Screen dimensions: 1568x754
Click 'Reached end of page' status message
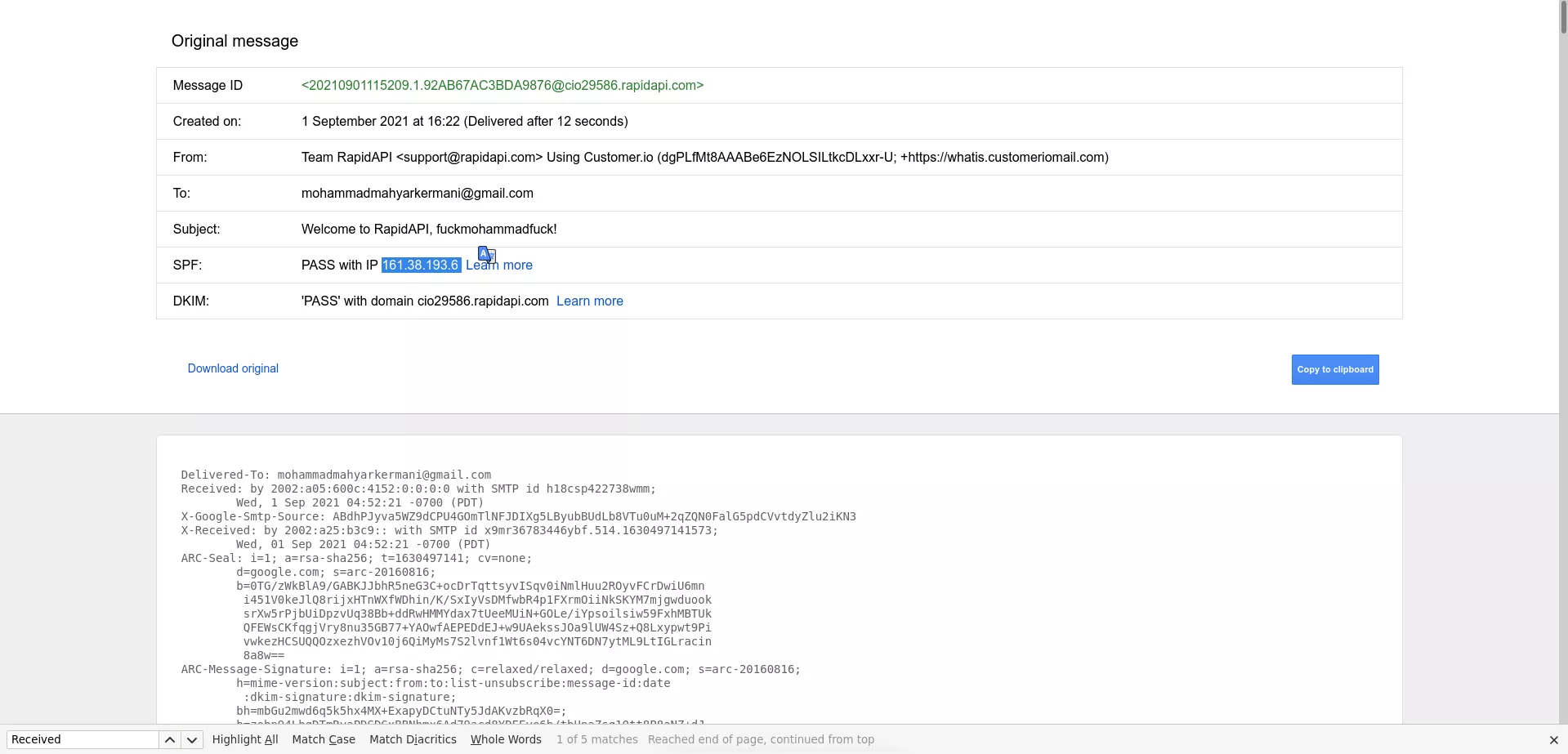click(761, 739)
